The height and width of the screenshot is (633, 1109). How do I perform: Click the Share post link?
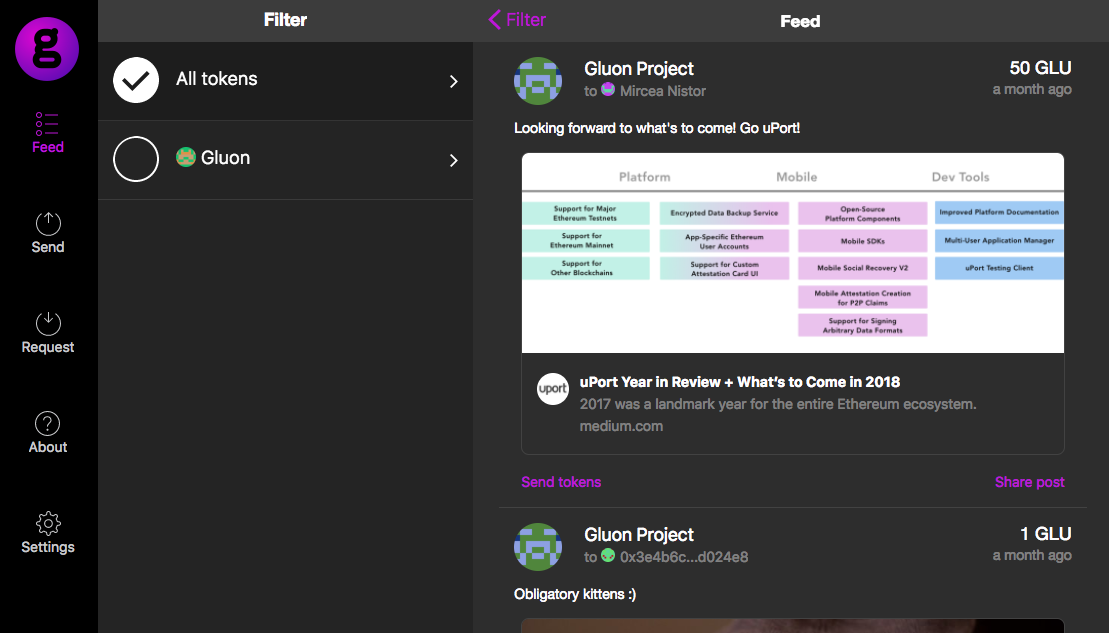(1029, 482)
